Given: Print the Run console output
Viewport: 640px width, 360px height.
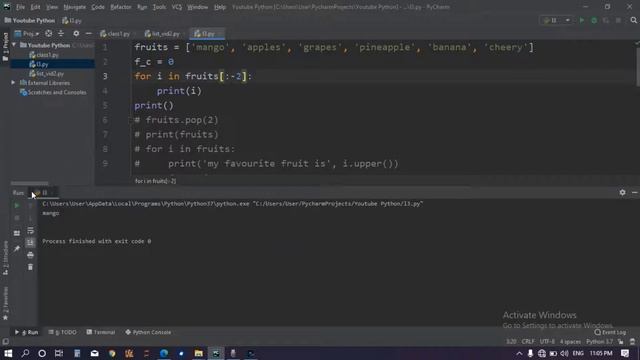Looking at the screenshot, I should (x=30, y=255).
